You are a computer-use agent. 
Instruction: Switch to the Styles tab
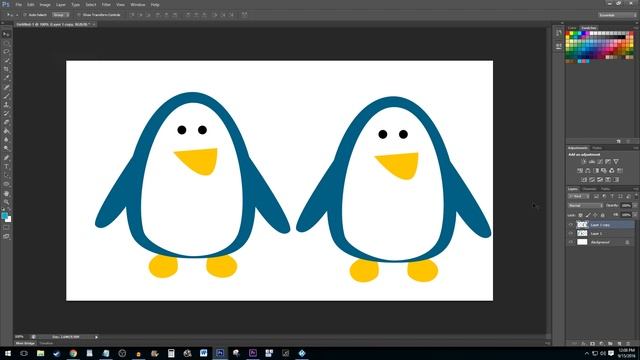click(x=597, y=148)
